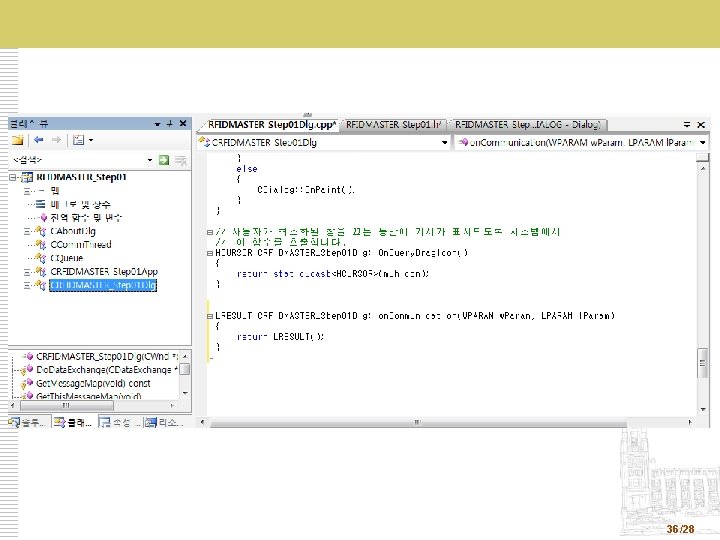Open Class View settings icon
The width and height of the screenshot is (720, 540).
coord(79,140)
